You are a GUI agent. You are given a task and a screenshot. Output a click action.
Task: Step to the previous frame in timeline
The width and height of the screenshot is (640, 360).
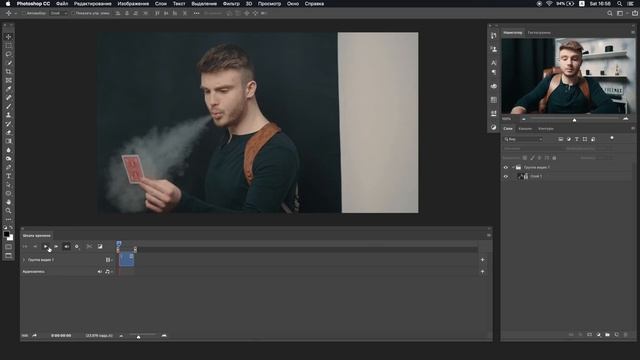tap(35, 247)
